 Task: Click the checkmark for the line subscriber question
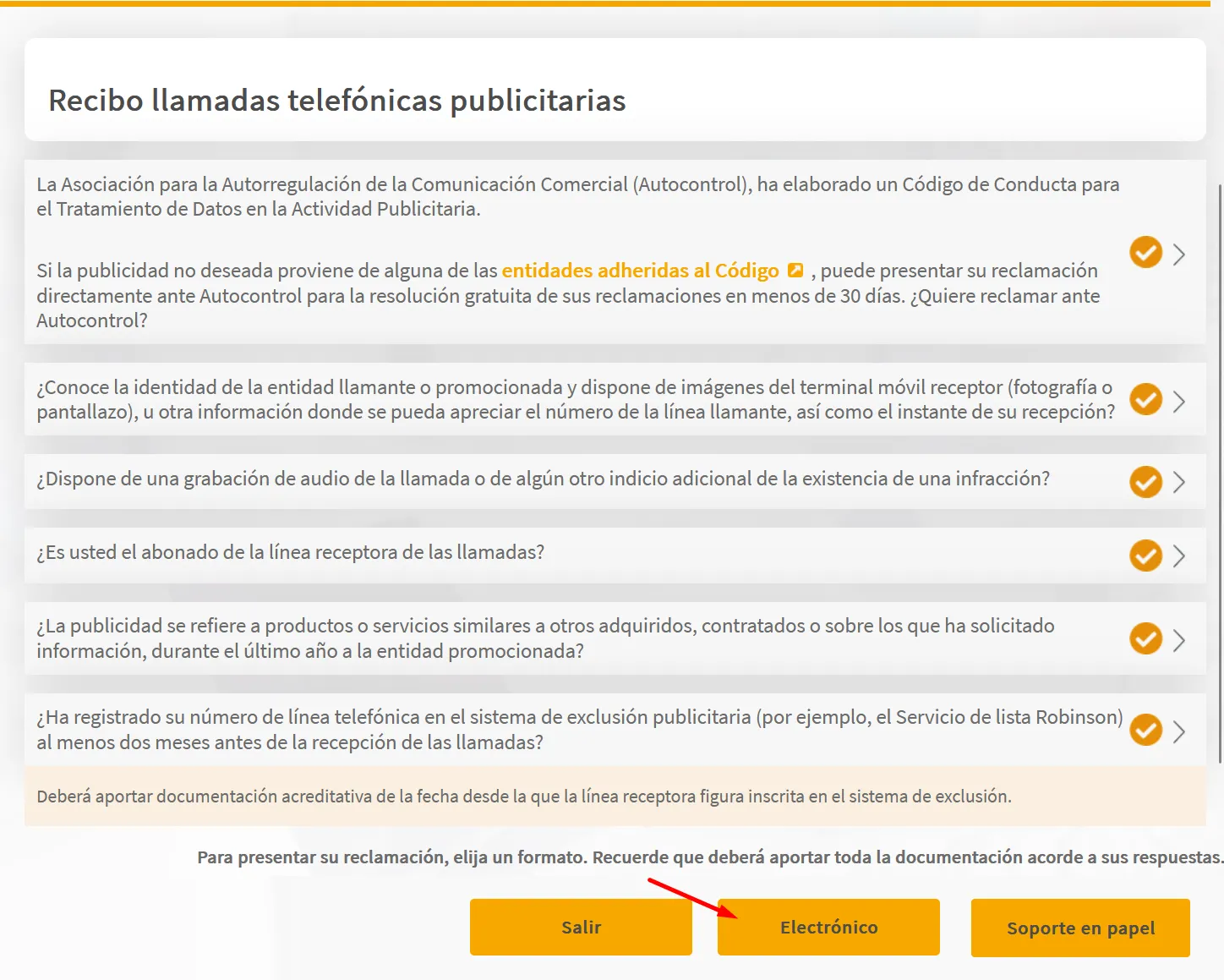[x=1145, y=556]
